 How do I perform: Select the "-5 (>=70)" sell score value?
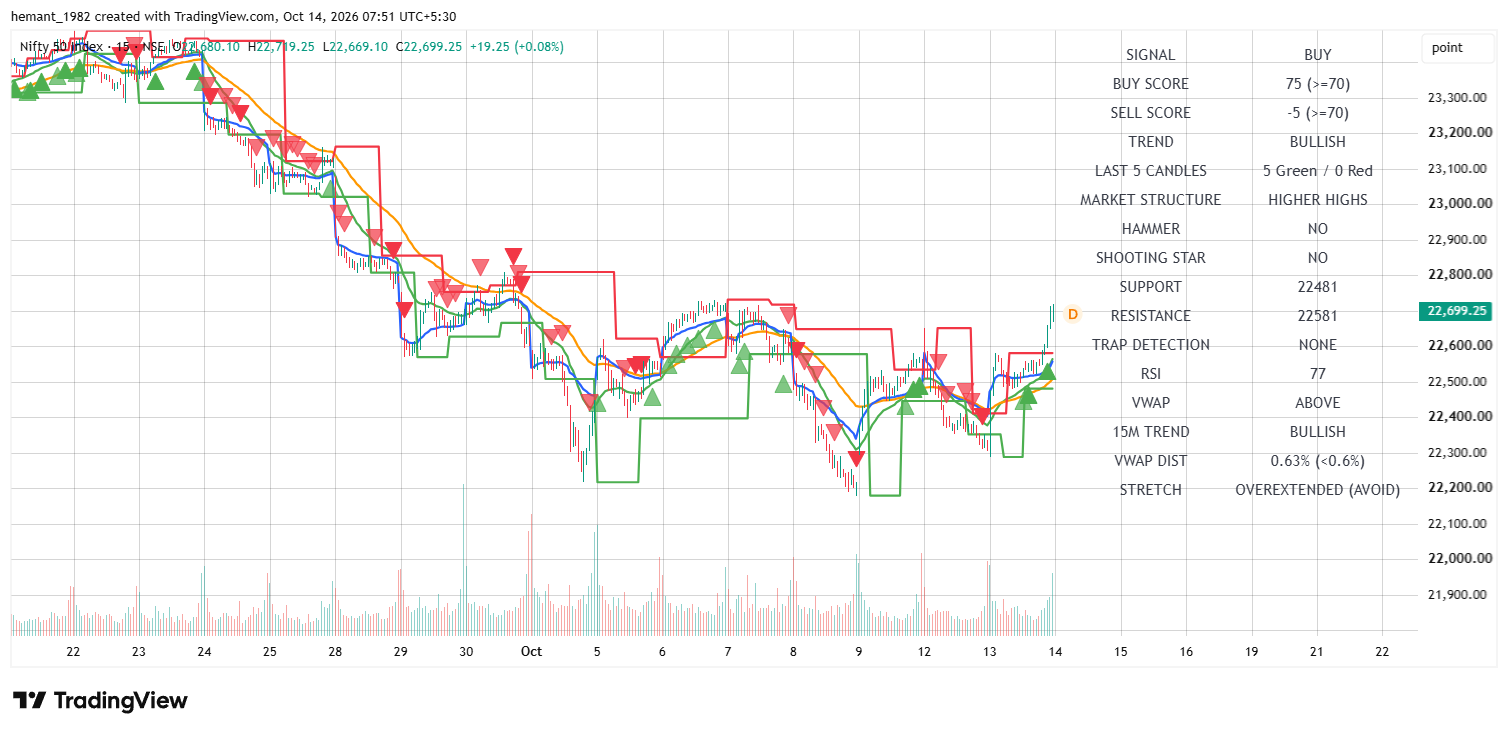point(1318,113)
